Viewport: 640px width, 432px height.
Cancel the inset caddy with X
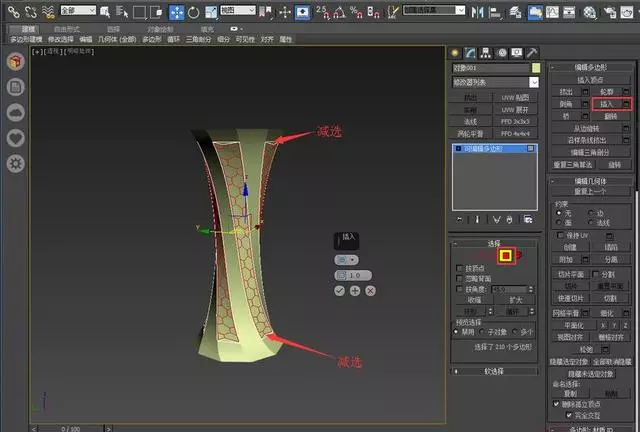coord(370,290)
